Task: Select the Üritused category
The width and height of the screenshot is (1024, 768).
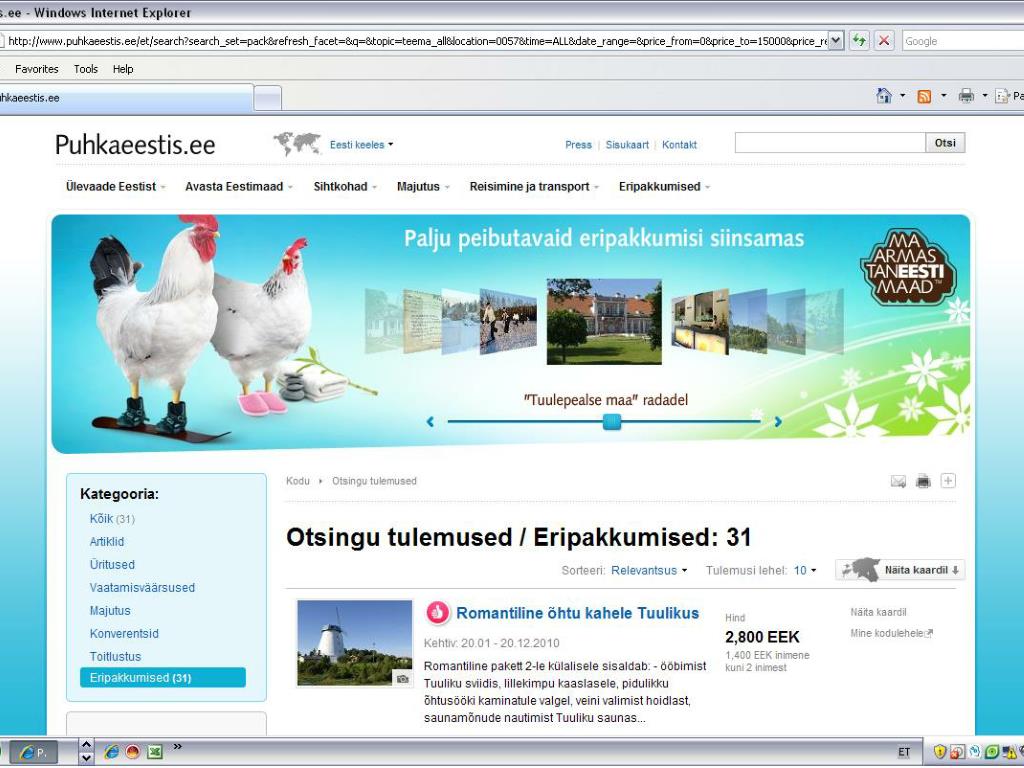Action: coord(112,564)
